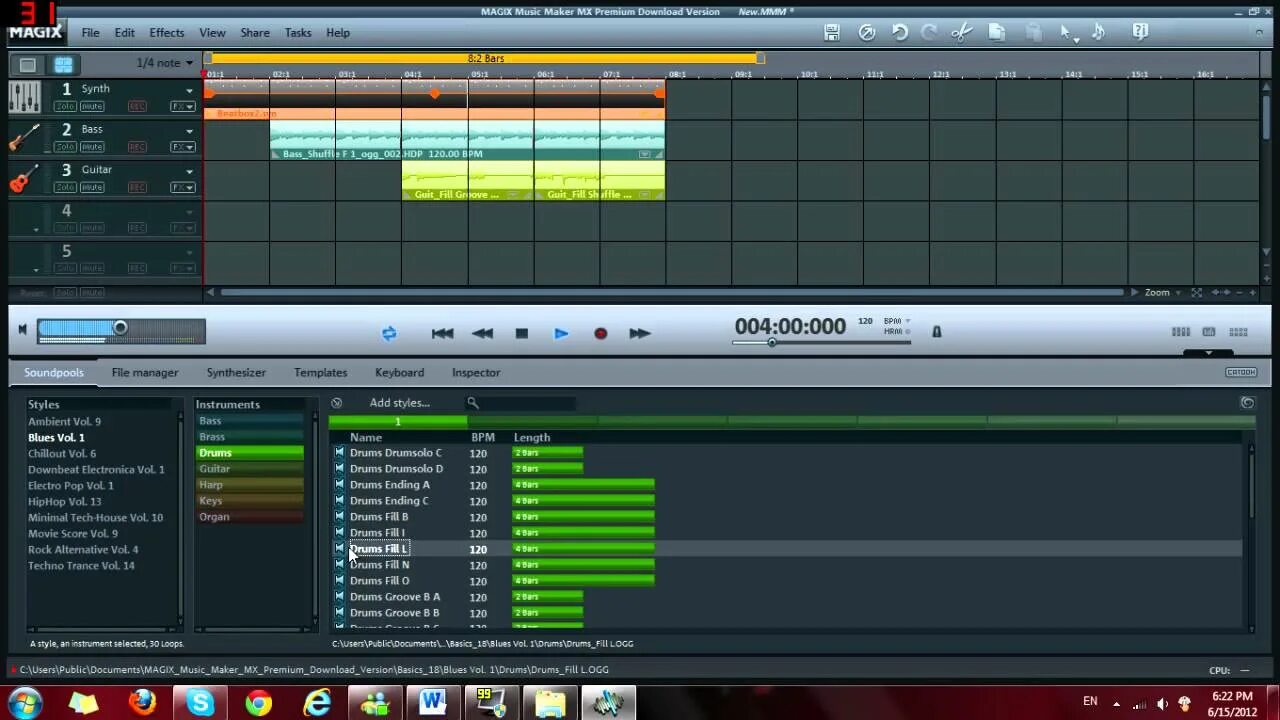Click the Catooh button

pyautogui.click(x=1241, y=372)
